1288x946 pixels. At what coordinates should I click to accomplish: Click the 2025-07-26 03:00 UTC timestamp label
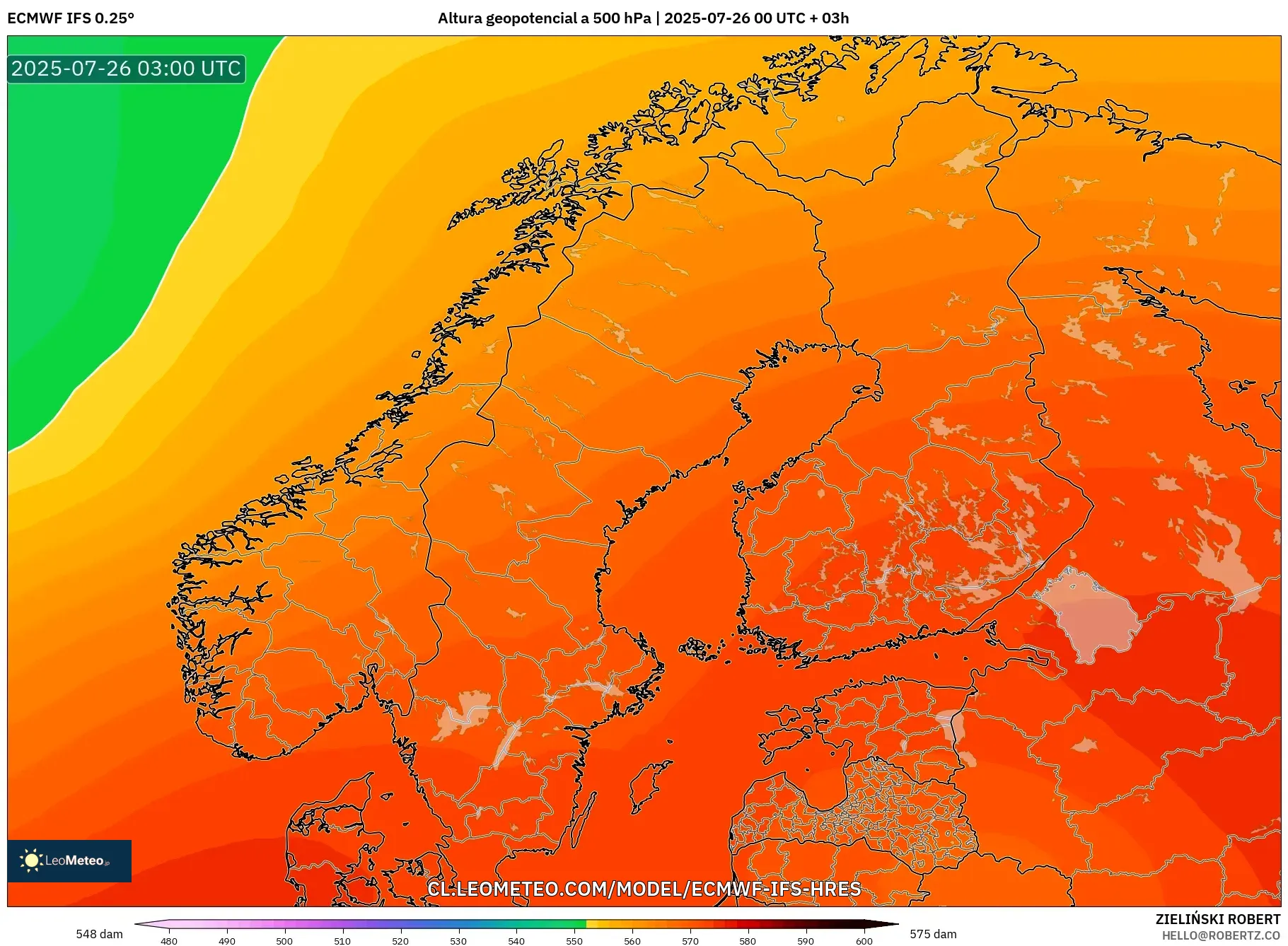pos(127,69)
